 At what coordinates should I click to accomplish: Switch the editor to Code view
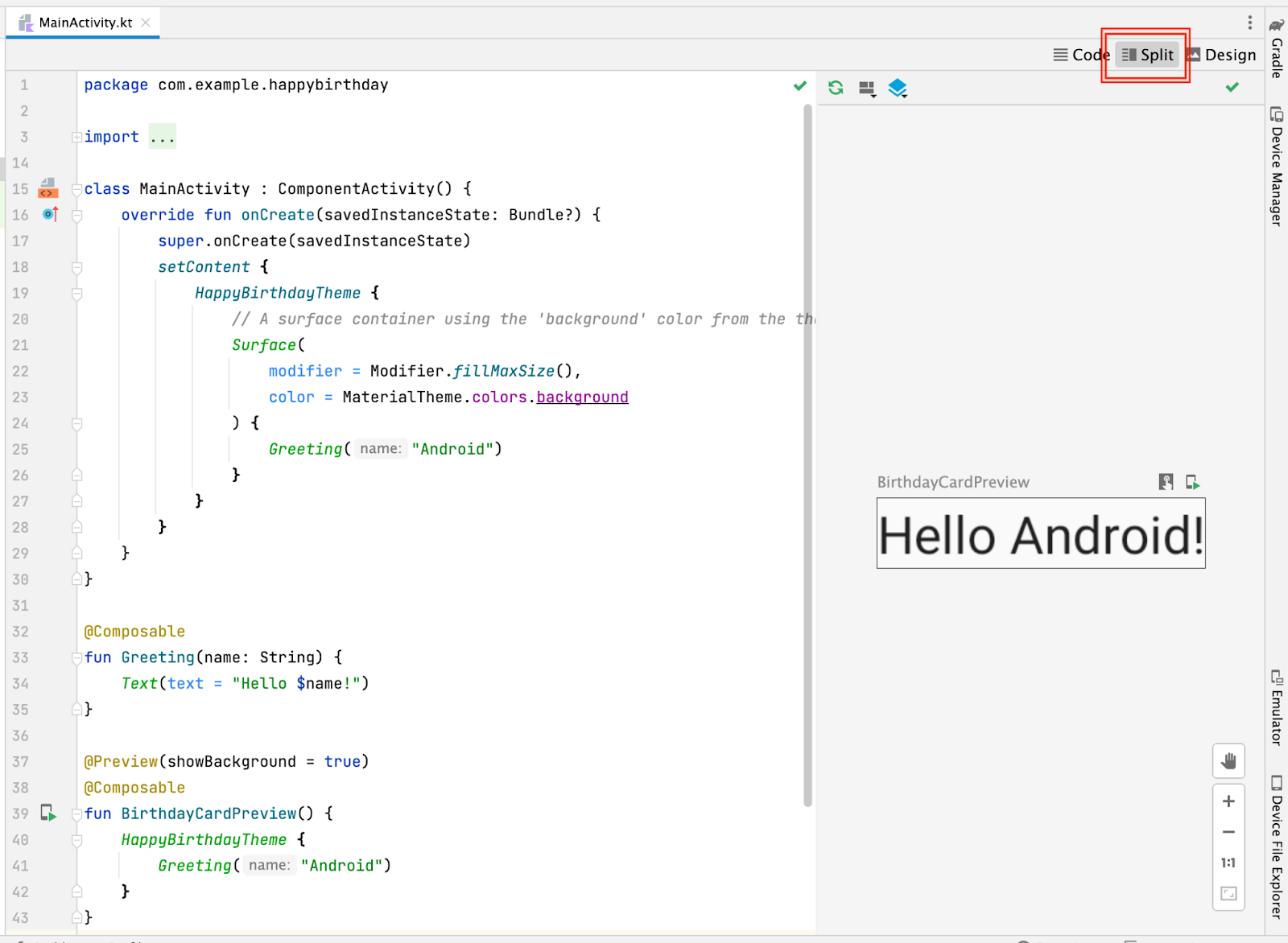tap(1081, 55)
